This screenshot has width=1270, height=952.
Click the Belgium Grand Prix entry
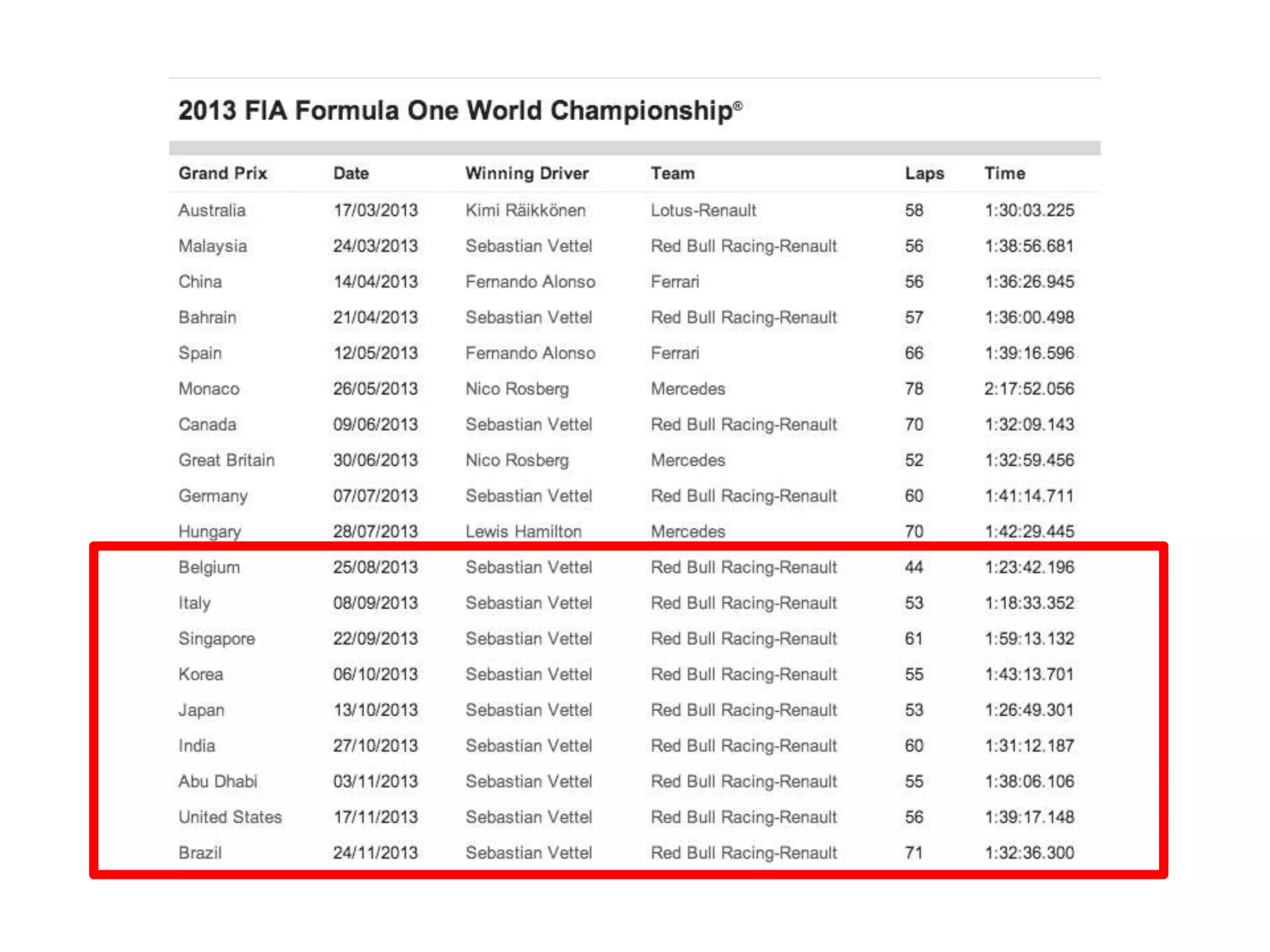(209, 567)
